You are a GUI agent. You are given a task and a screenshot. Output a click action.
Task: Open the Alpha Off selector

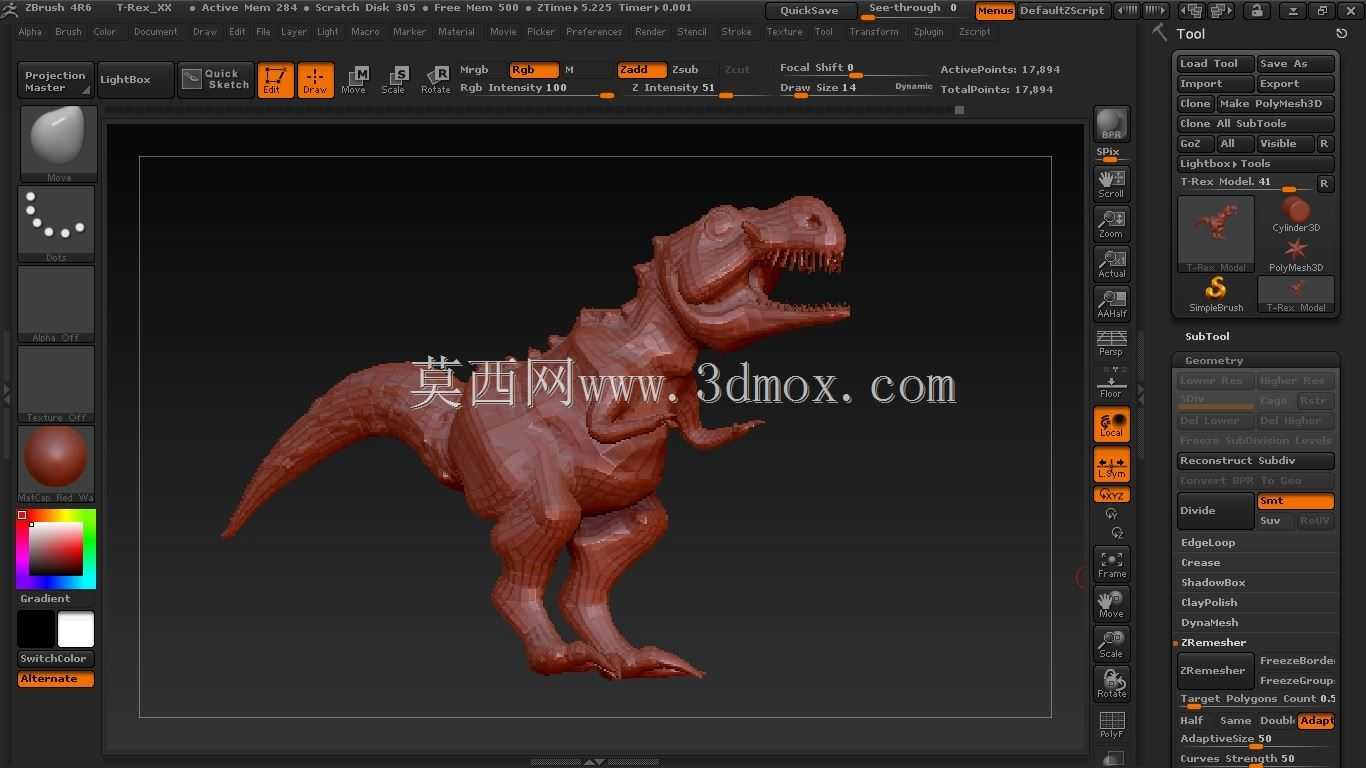coord(57,303)
